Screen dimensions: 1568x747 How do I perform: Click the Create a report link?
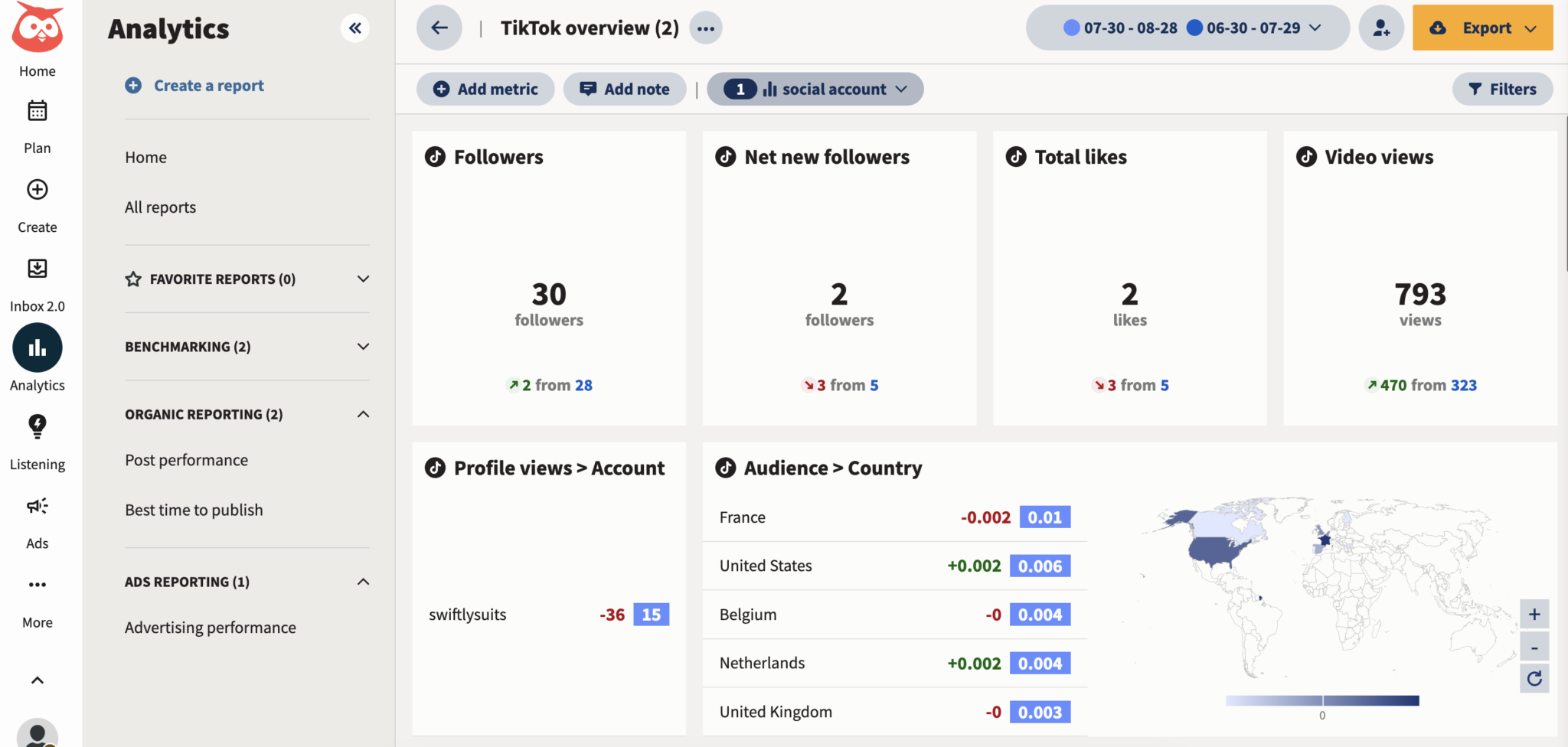pos(208,85)
